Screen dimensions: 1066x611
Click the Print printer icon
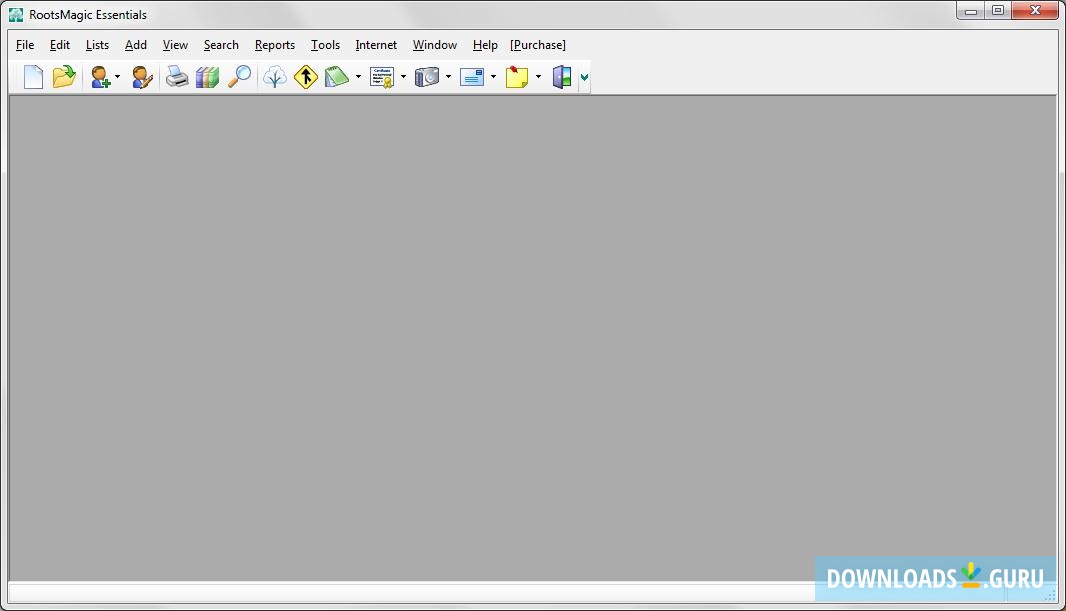[x=177, y=77]
